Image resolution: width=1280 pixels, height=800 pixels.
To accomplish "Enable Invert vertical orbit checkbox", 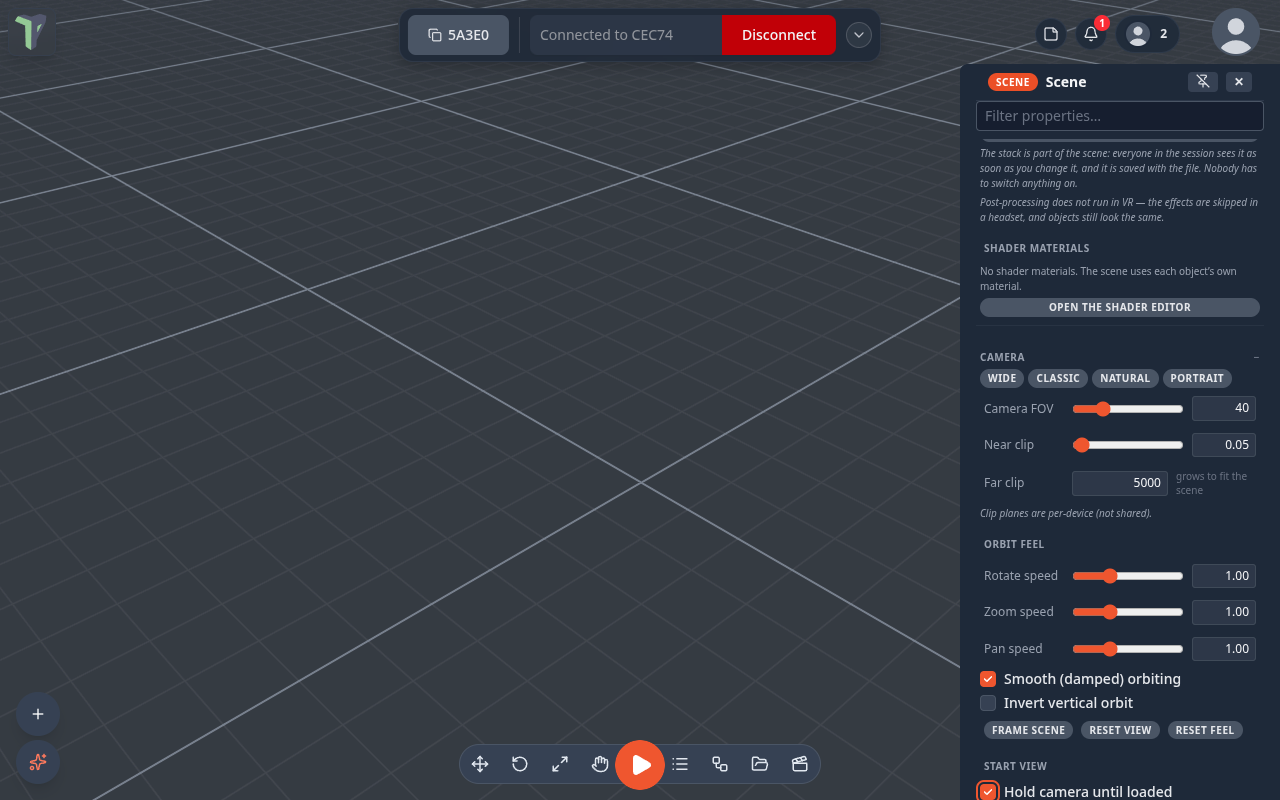I will pyautogui.click(x=988, y=703).
